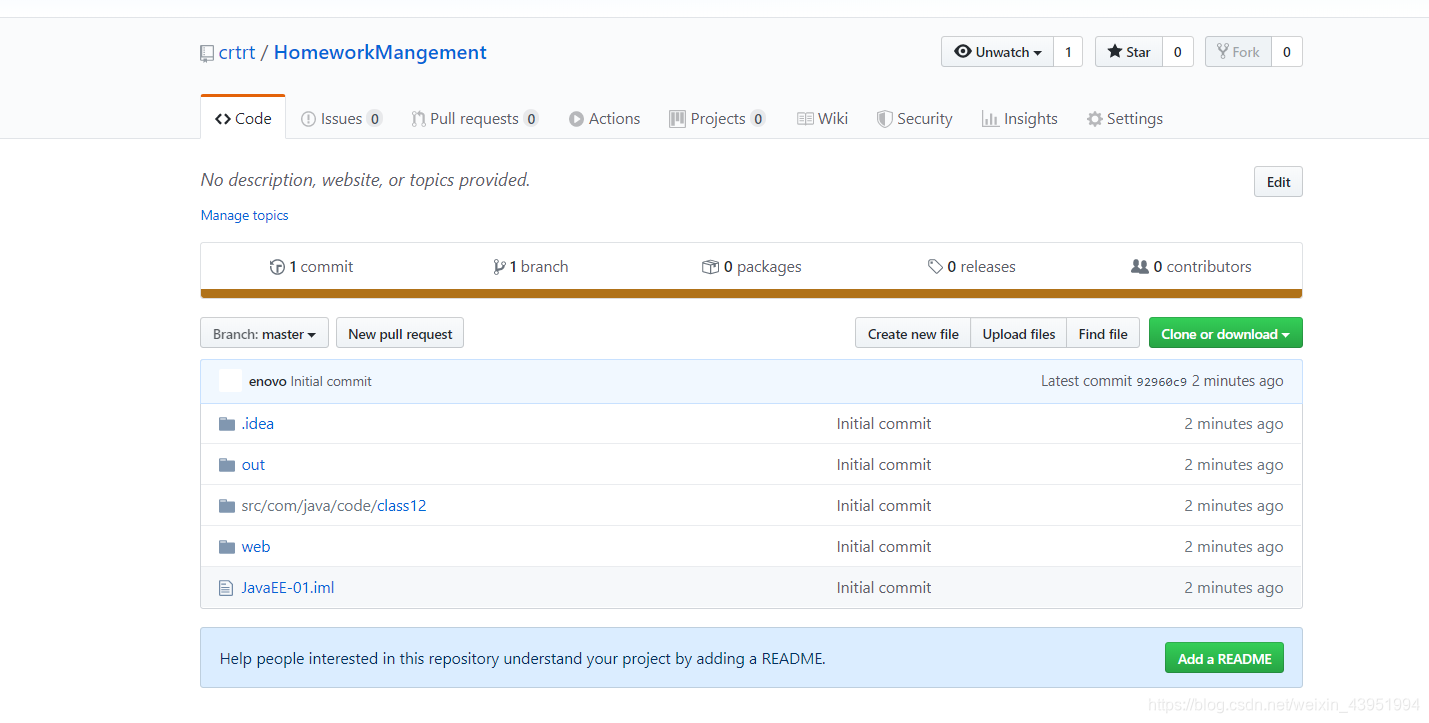This screenshot has width=1429, height=723.
Task: Click the Security shield icon
Action: coord(884,119)
